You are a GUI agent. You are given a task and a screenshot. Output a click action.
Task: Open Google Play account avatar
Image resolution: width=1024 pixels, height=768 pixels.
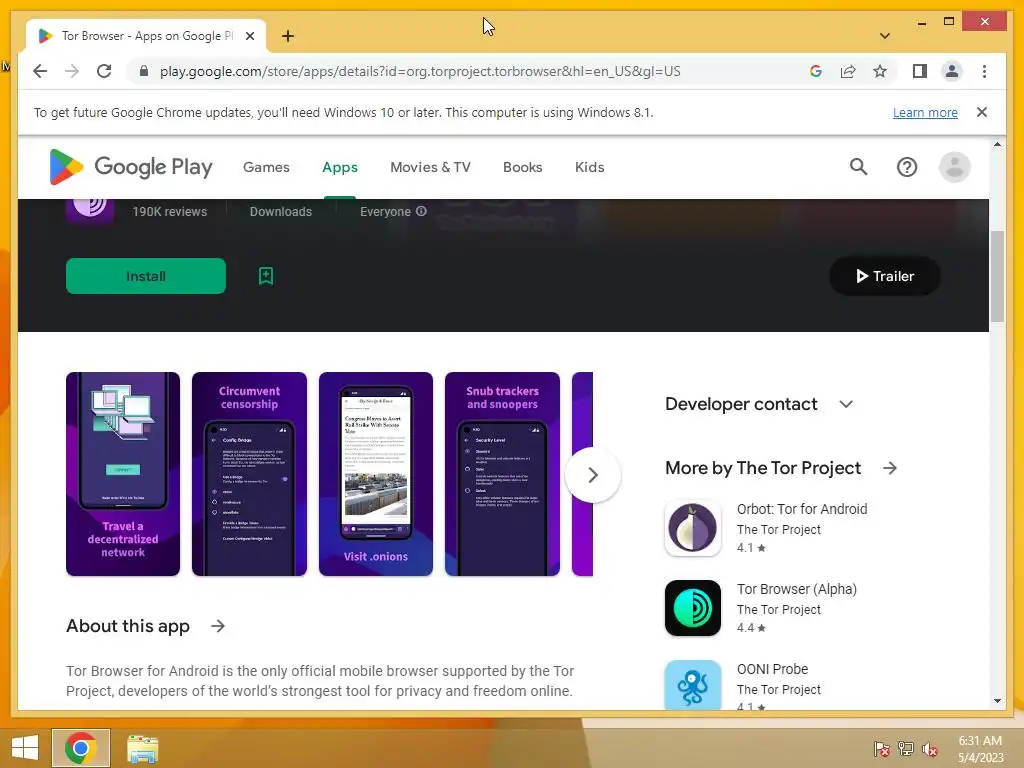954,167
